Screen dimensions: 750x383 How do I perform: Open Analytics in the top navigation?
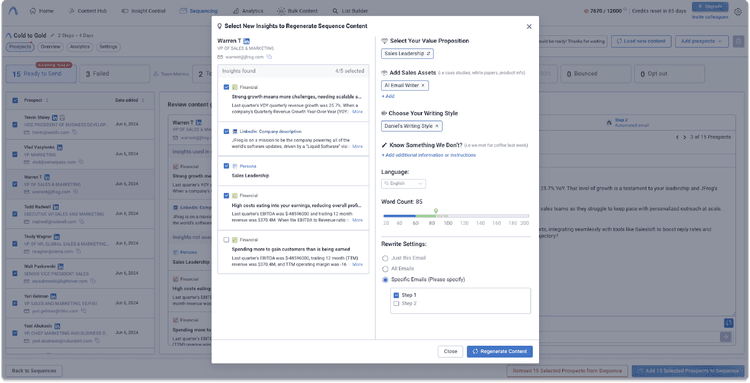pyautogui.click(x=248, y=11)
